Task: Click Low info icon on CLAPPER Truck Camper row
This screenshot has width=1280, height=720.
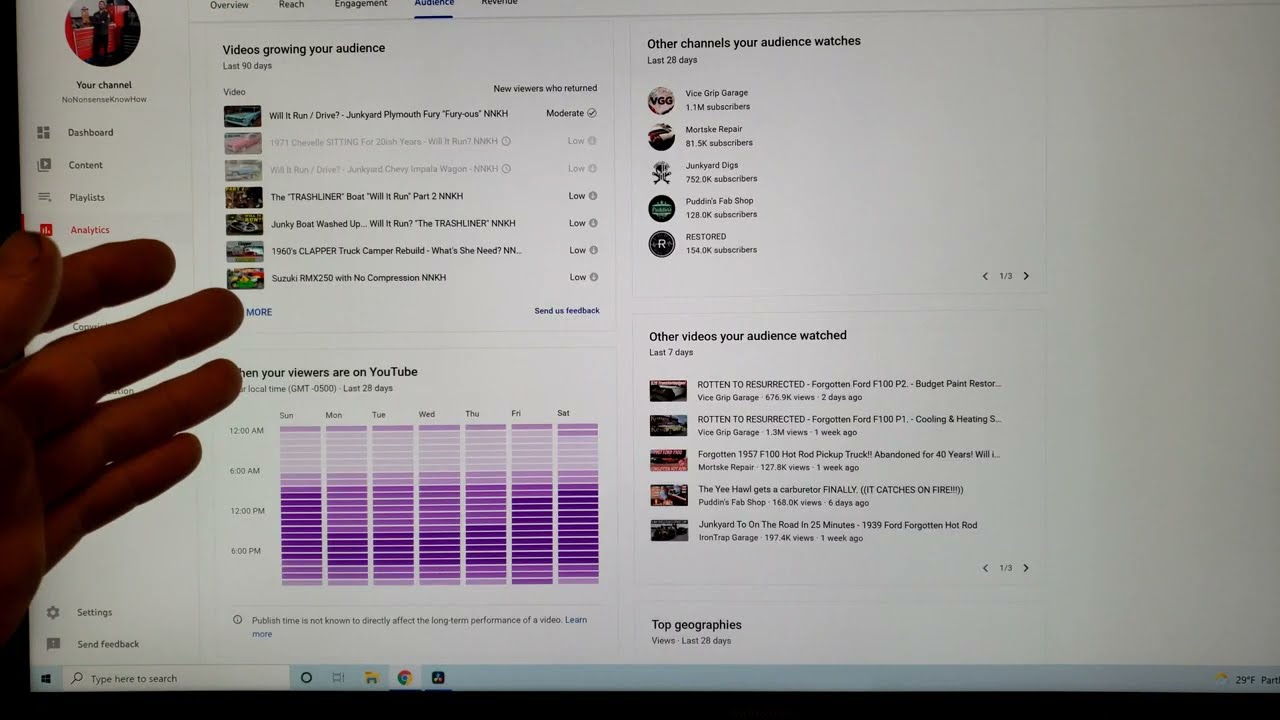Action: (x=593, y=250)
